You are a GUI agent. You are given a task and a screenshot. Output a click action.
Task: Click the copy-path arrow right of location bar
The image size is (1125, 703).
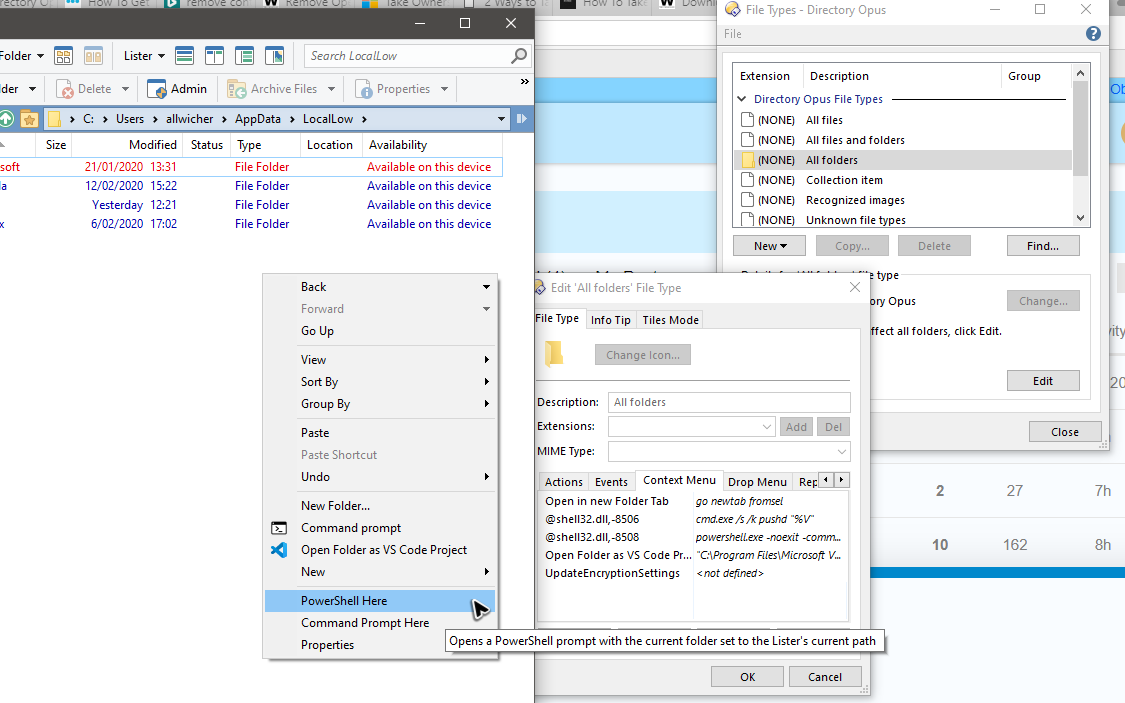(522, 119)
